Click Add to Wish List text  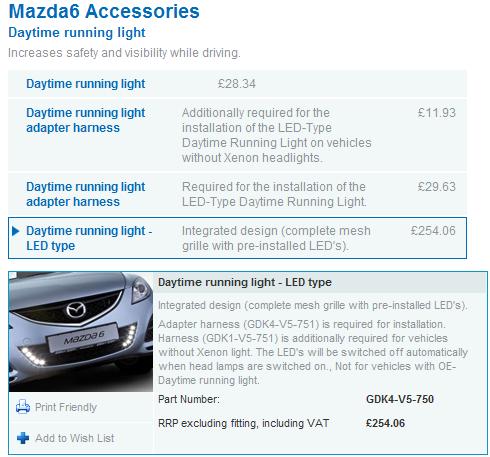tap(75, 438)
